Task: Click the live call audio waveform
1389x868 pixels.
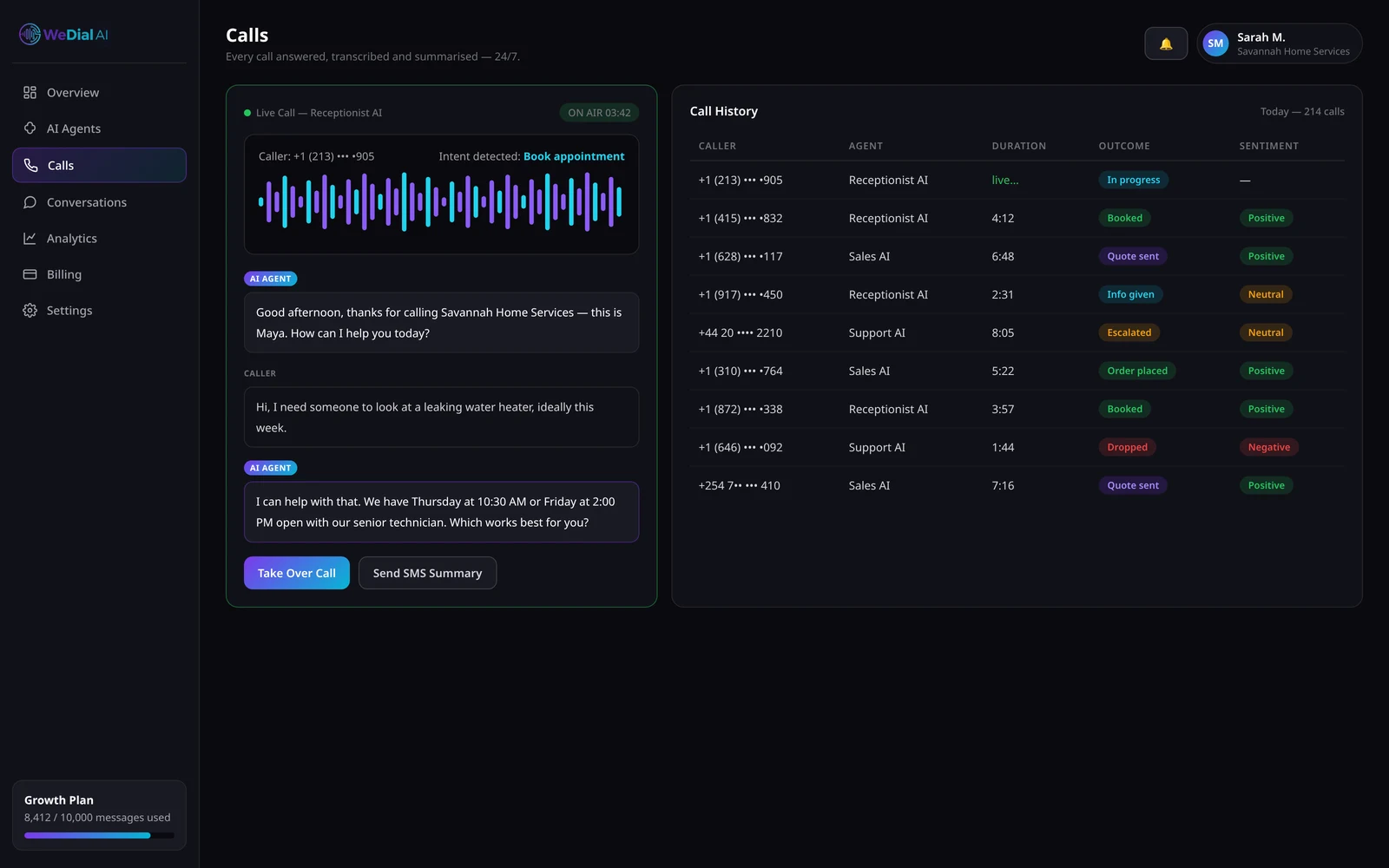Action: [440, 201]
